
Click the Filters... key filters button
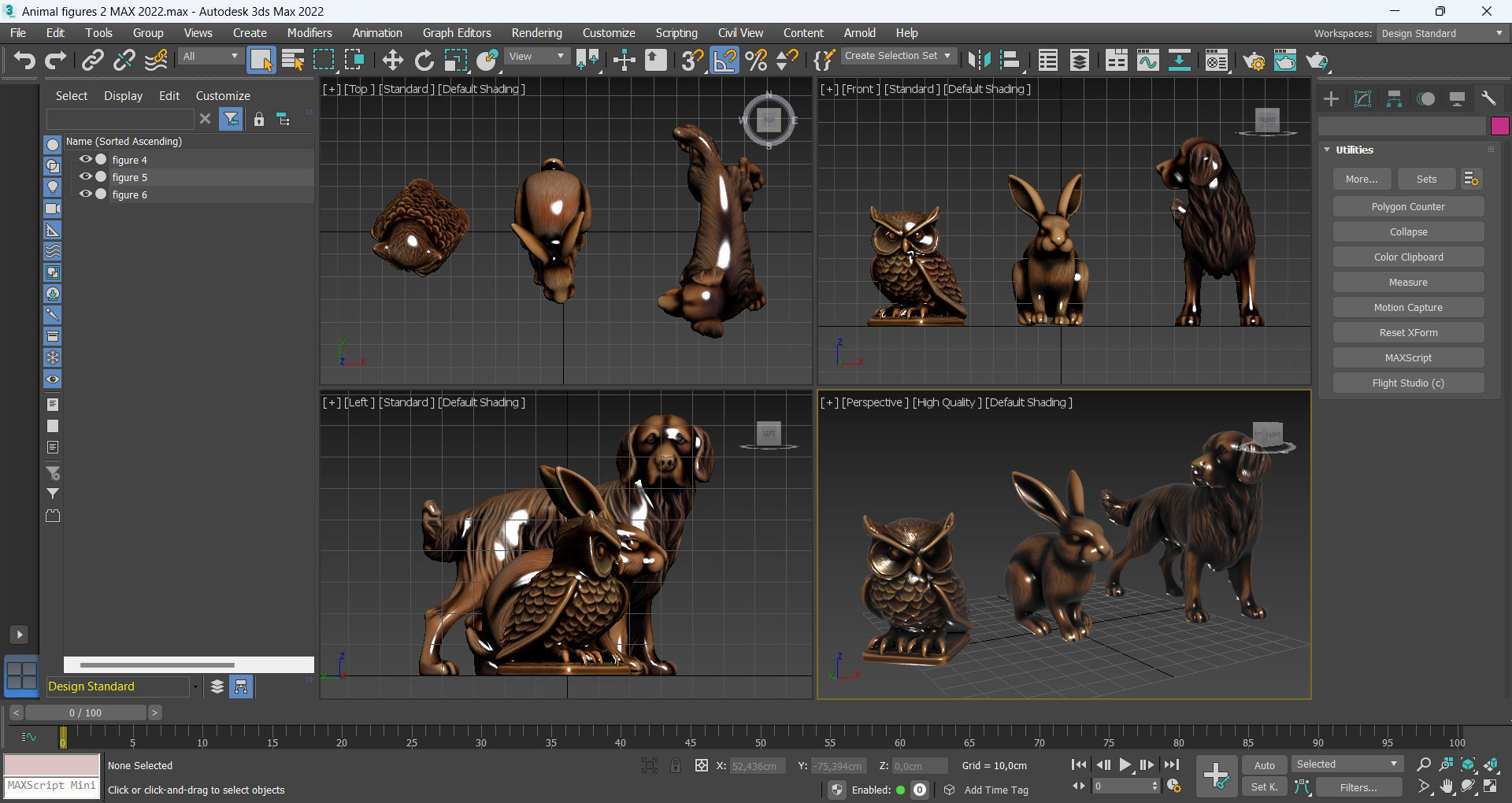pyautogui.click(x=1358, y=787)
